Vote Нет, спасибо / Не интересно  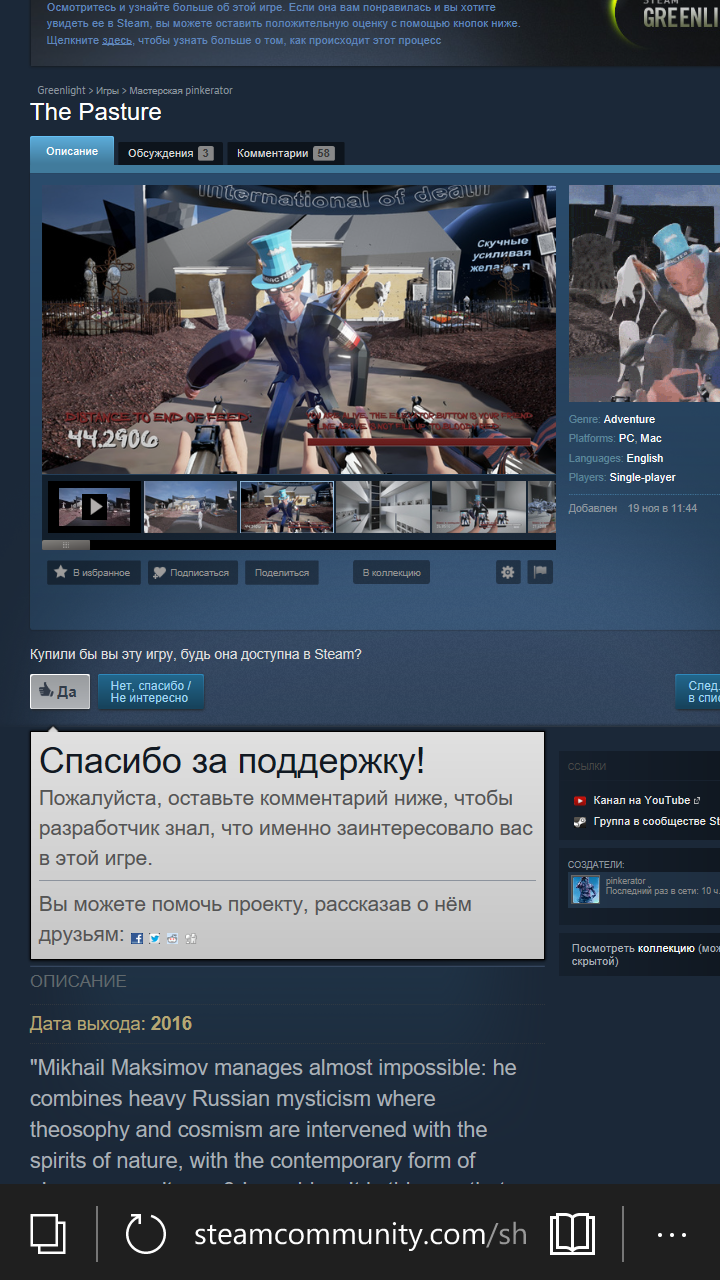151,691
